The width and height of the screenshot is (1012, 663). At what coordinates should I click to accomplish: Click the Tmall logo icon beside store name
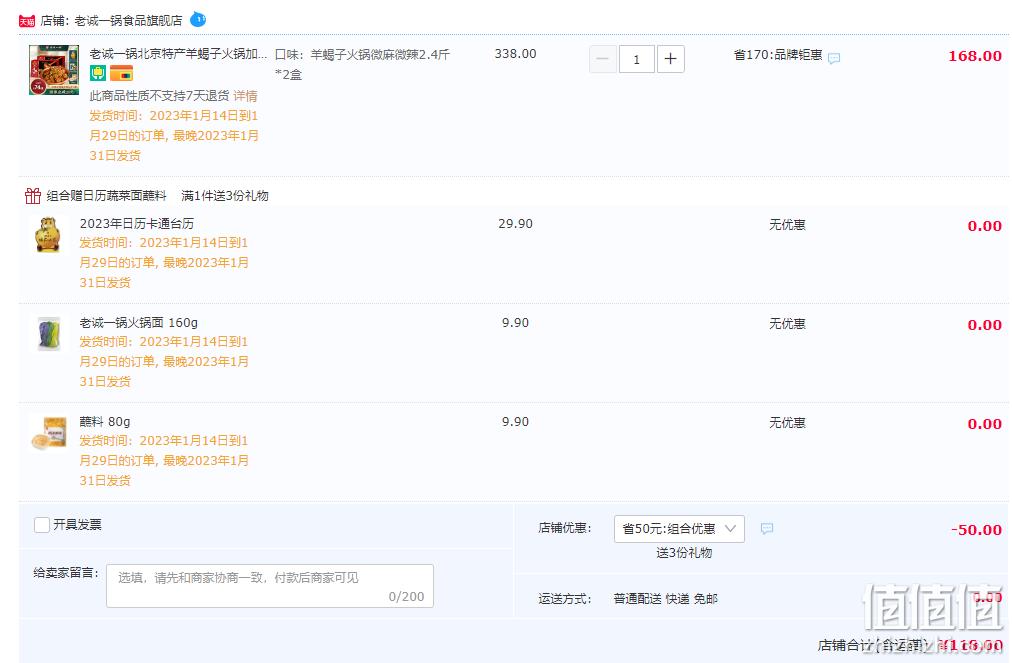point(26,21)
